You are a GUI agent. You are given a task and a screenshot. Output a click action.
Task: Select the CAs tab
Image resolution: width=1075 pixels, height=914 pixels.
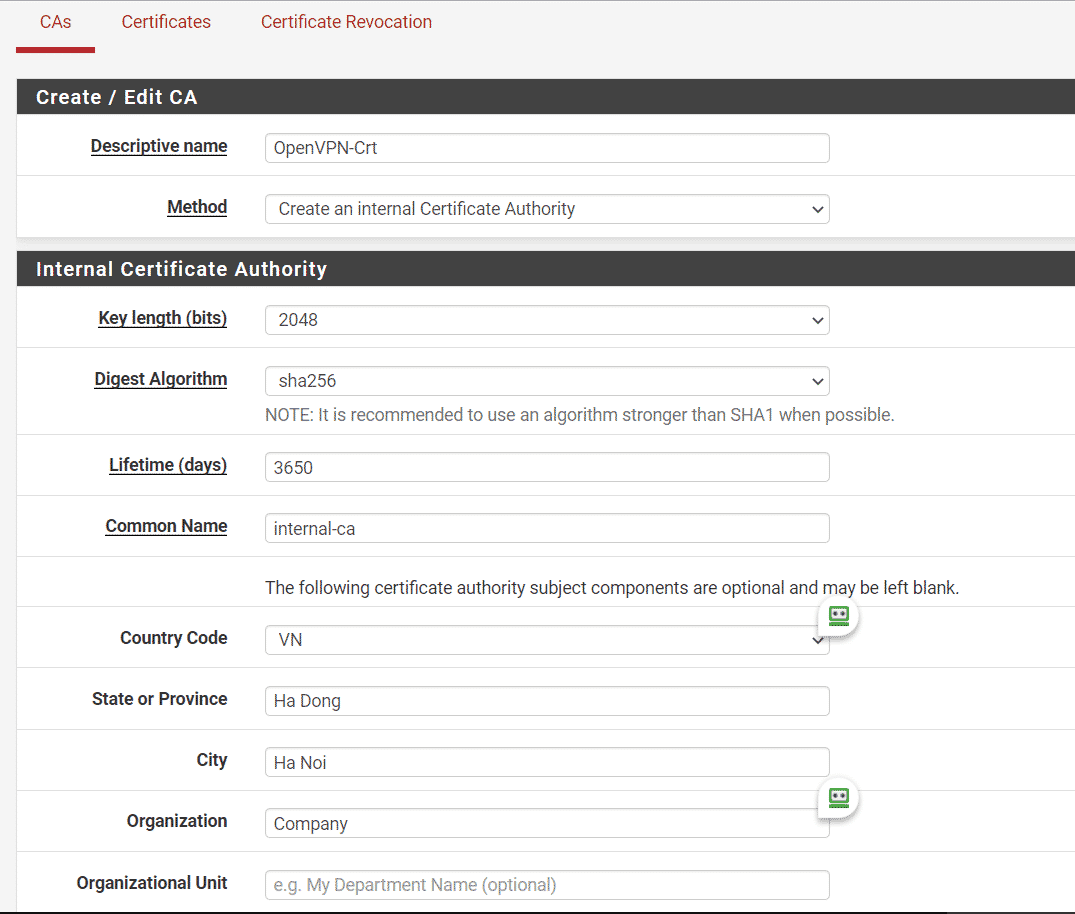[x=55, y=22]
